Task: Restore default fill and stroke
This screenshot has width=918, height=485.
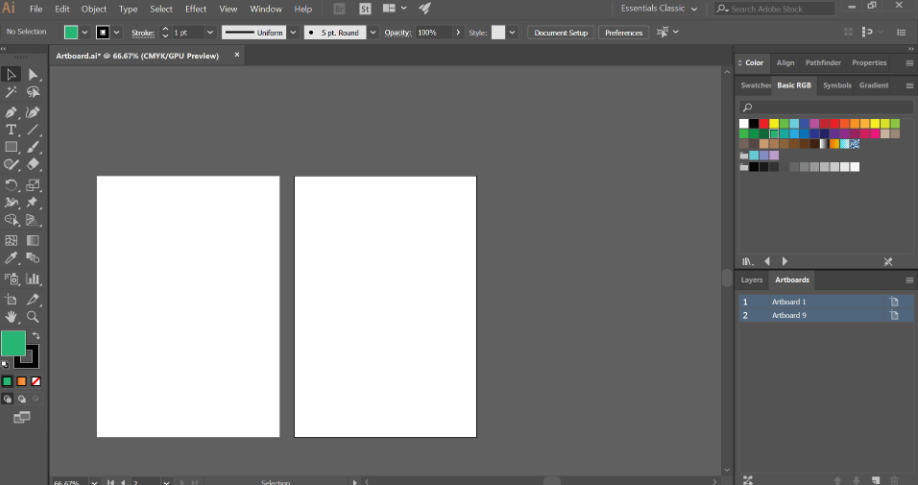Action: coord(5,364)
